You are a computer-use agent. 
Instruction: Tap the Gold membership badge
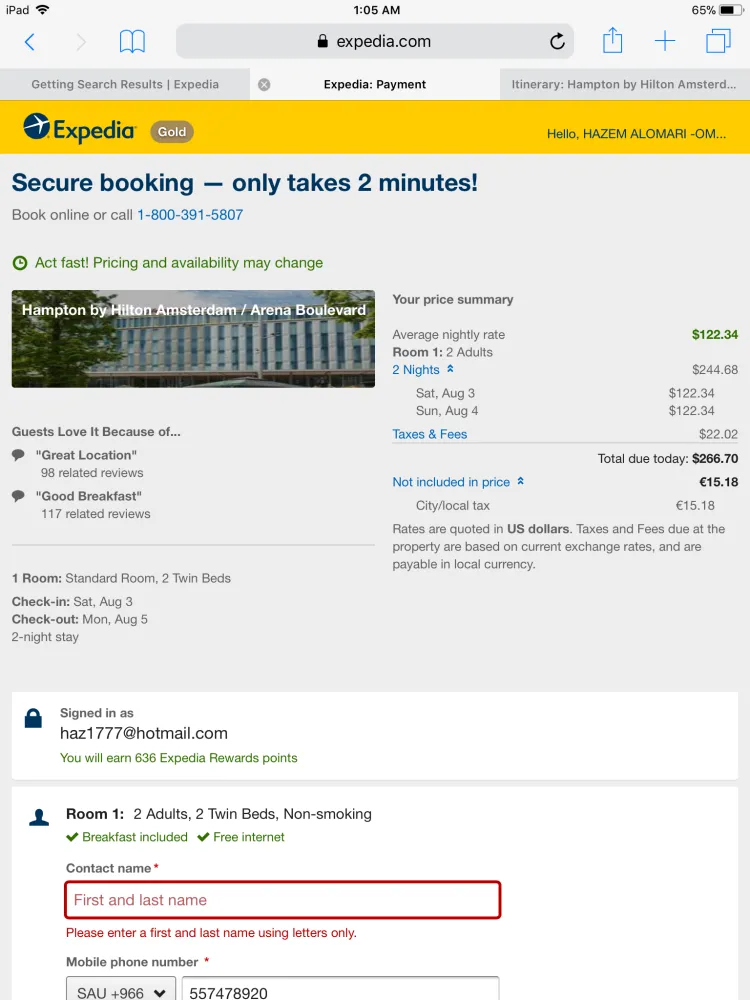pos(172,131)
